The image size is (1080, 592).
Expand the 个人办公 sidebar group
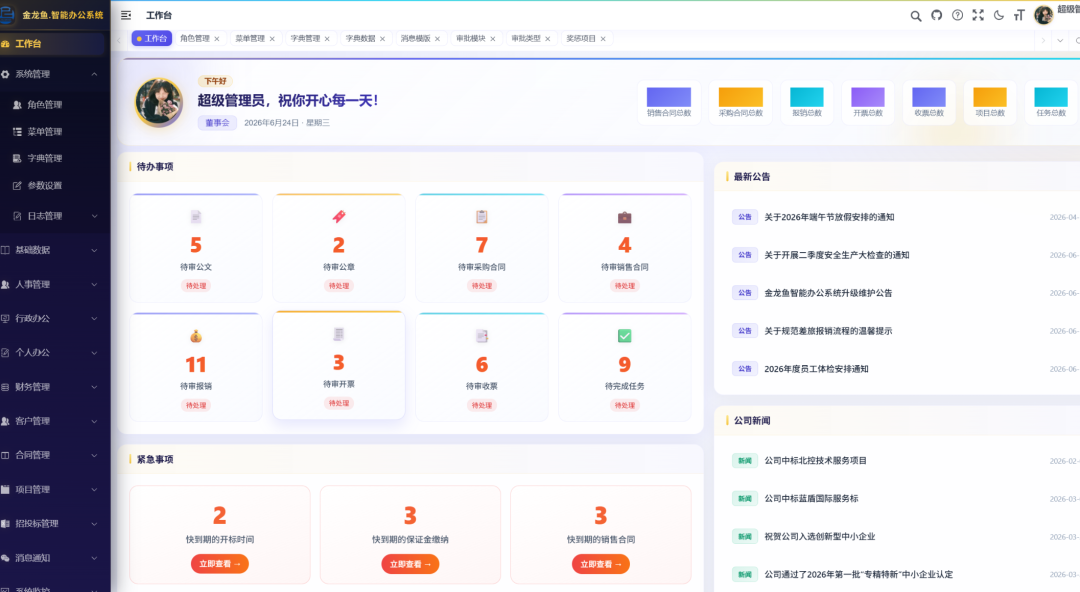[94, 353]
